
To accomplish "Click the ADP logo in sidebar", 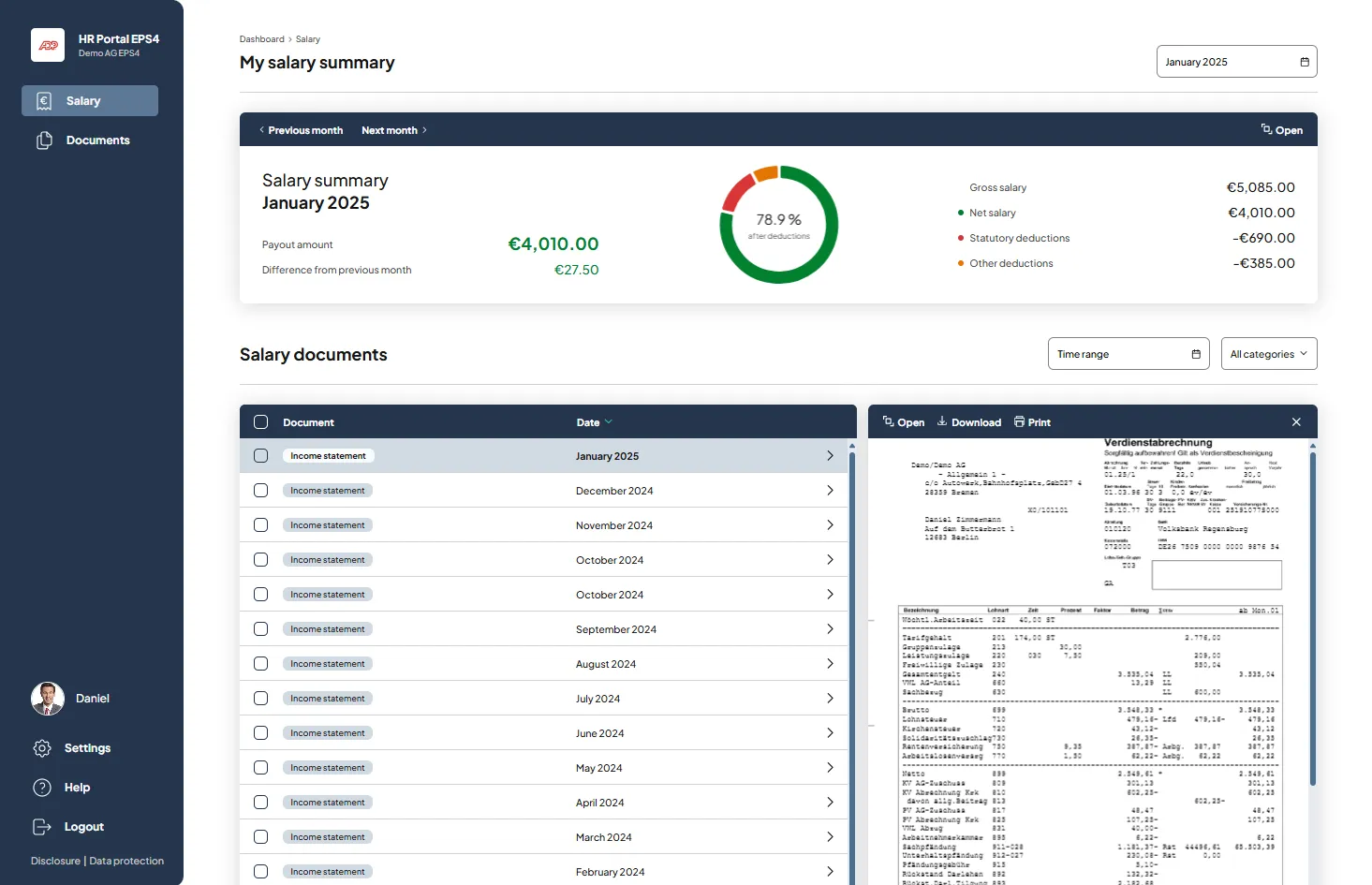I will [x=48, y=45].
